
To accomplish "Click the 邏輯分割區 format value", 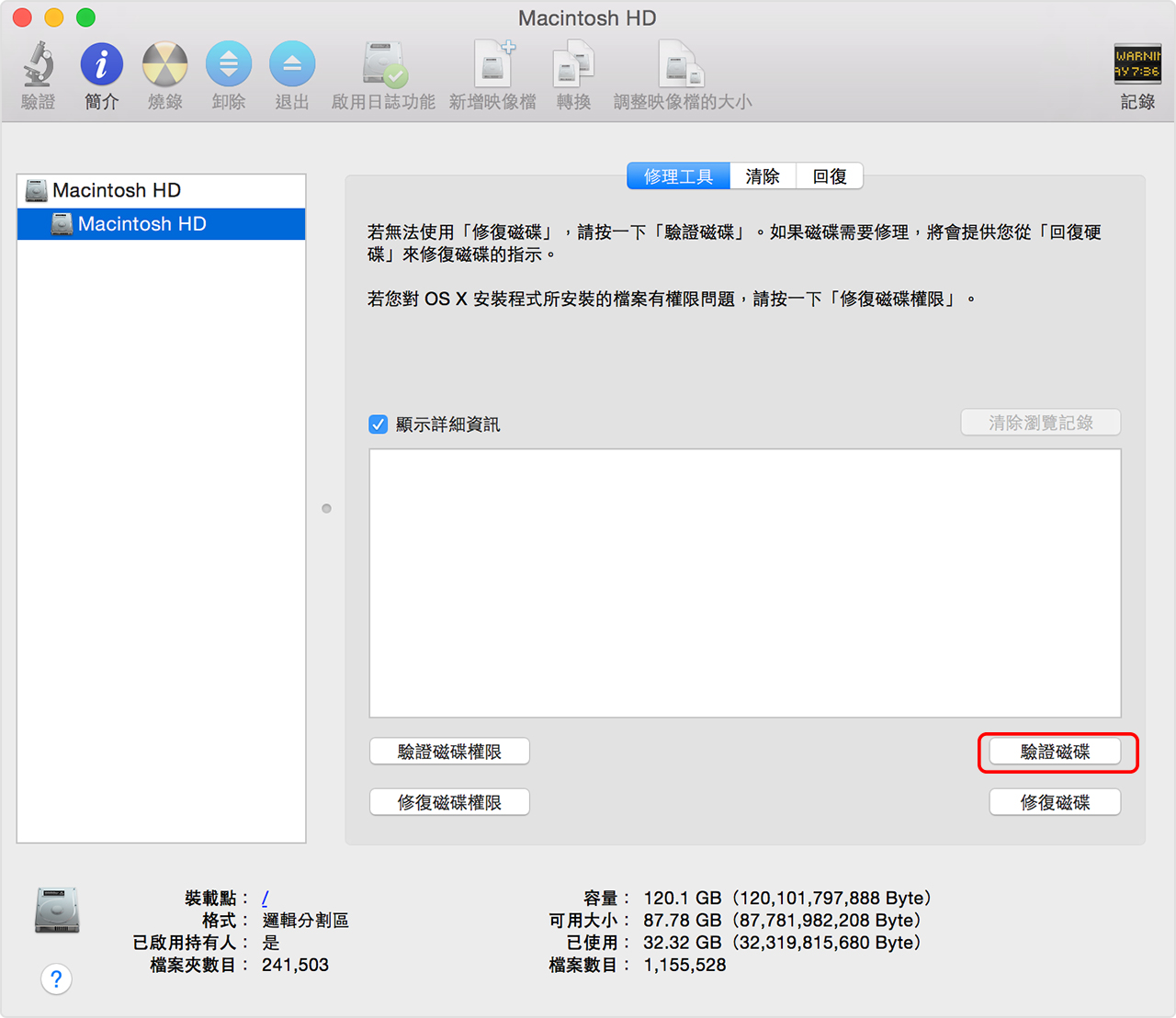I will click(x=305, y=921).
